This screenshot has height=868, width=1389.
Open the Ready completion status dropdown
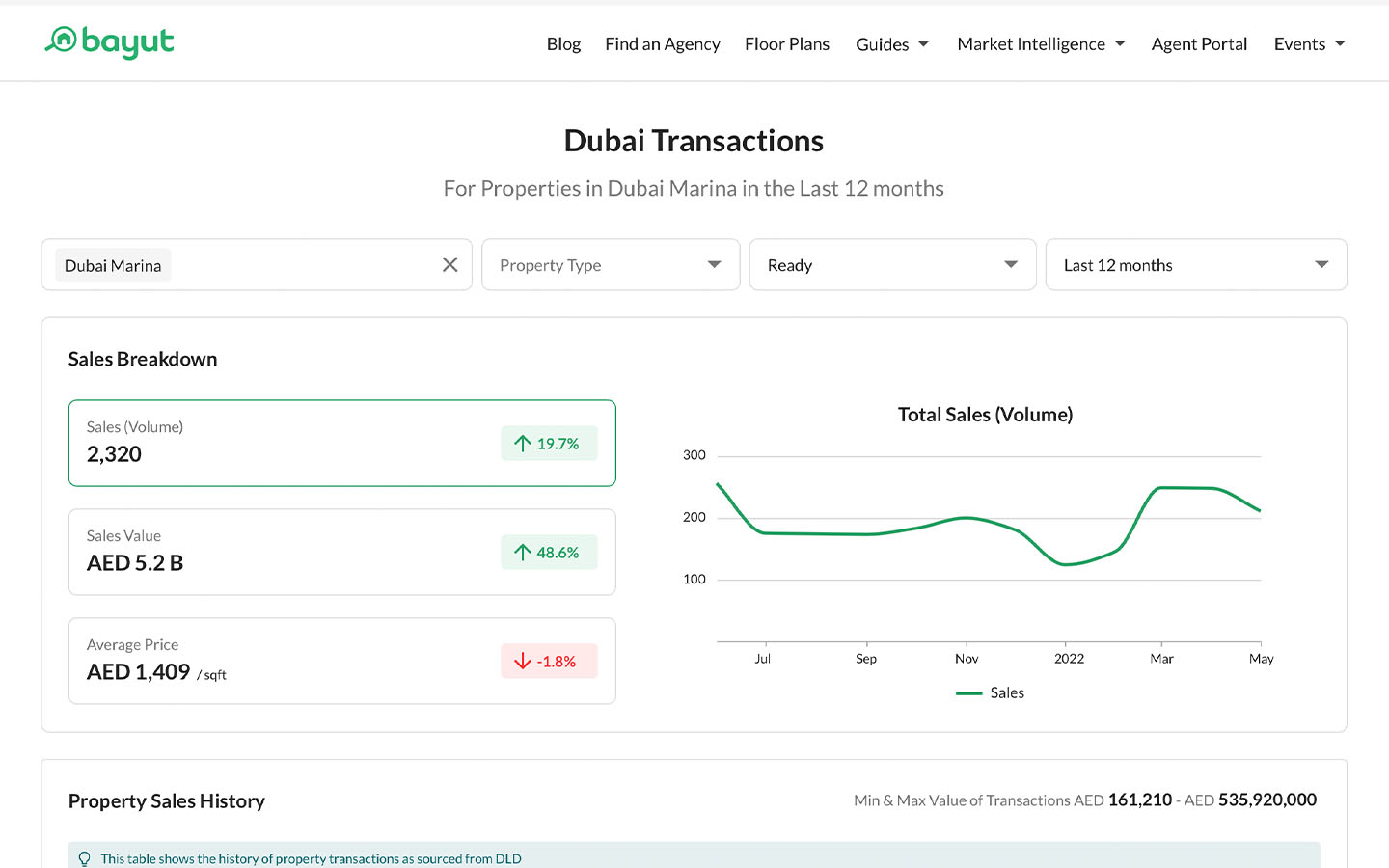coord(892,264)
